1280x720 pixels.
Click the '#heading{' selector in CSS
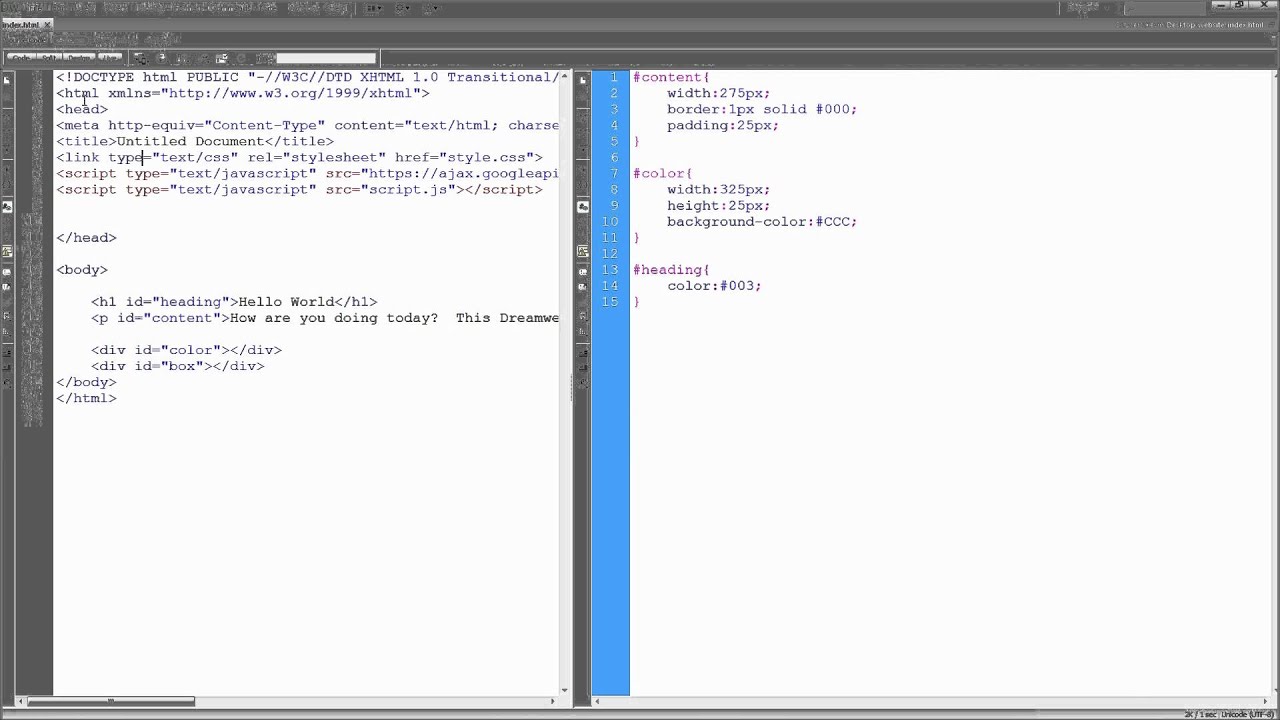tap(671, 269)
